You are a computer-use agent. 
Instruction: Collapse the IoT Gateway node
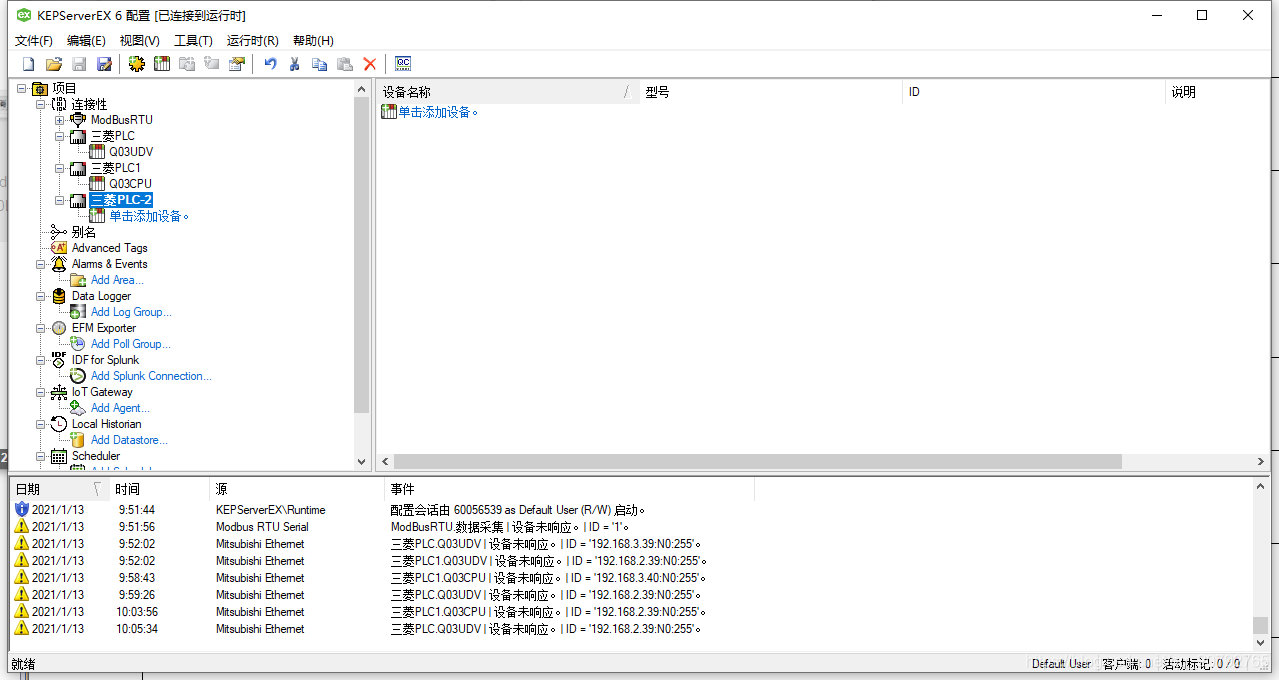point(41,392)
